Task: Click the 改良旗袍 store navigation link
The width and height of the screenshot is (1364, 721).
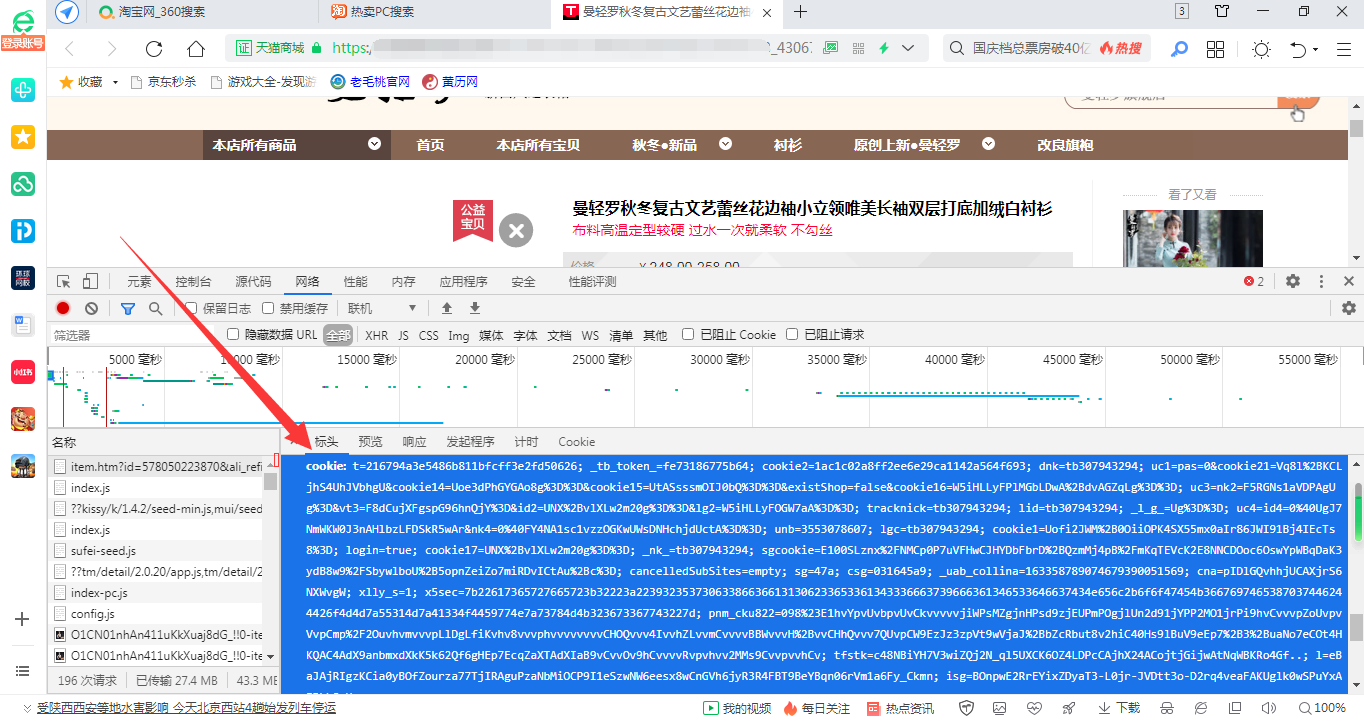Action: [x=1065, y=145]
